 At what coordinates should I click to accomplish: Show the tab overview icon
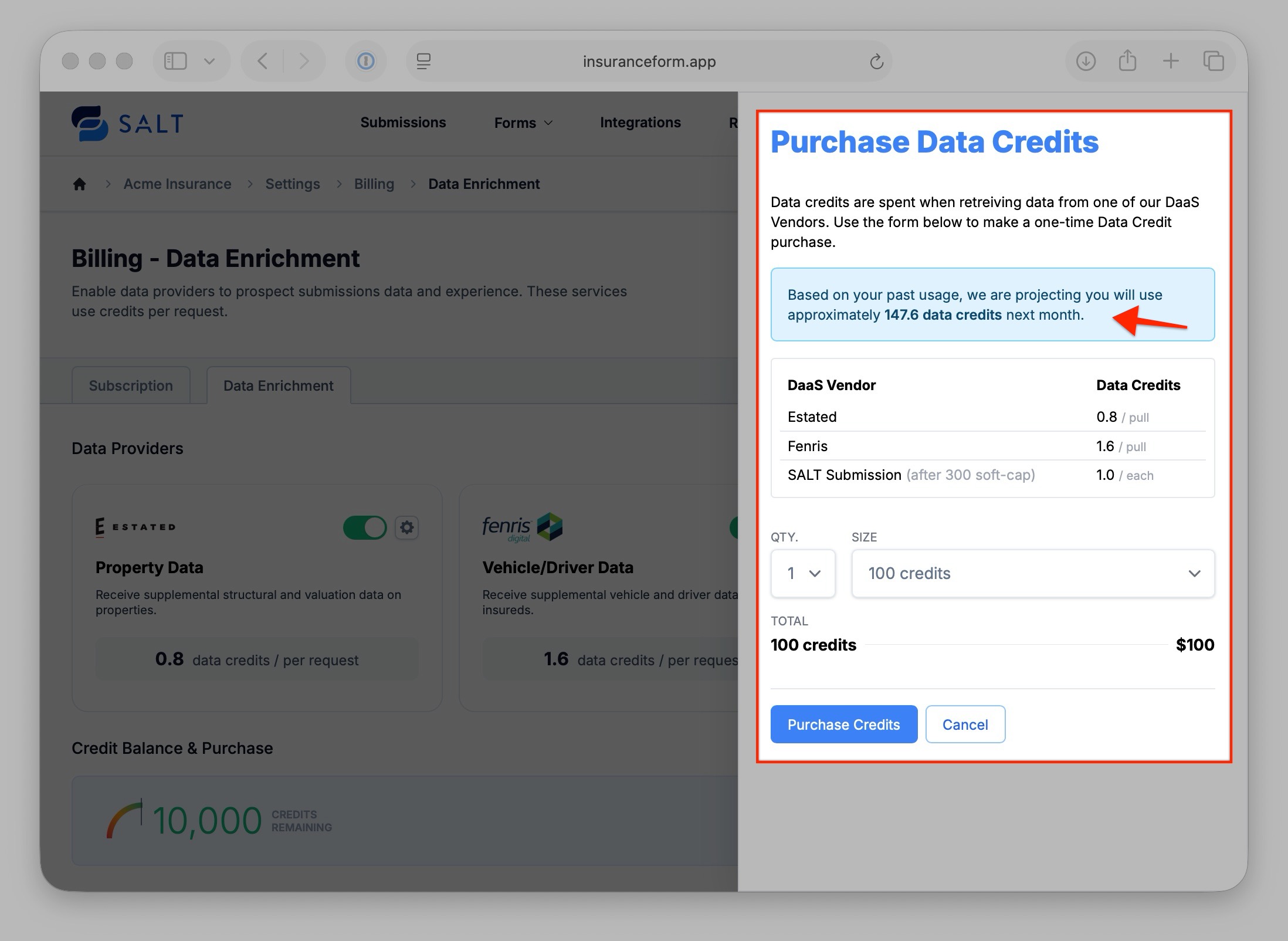point(1213,61)
